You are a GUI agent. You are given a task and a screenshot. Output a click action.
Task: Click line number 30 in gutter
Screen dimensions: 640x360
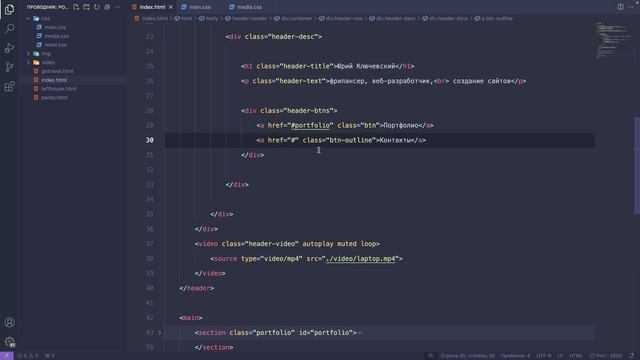[150, 140]
